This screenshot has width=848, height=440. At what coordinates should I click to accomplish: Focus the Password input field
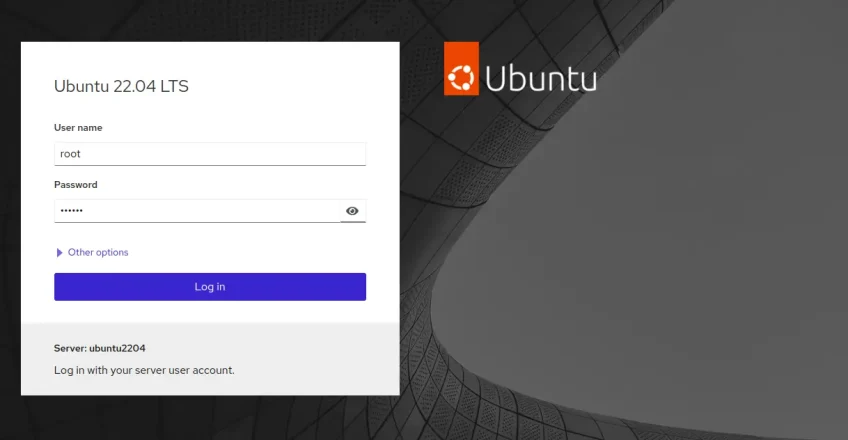click(197, 211)
